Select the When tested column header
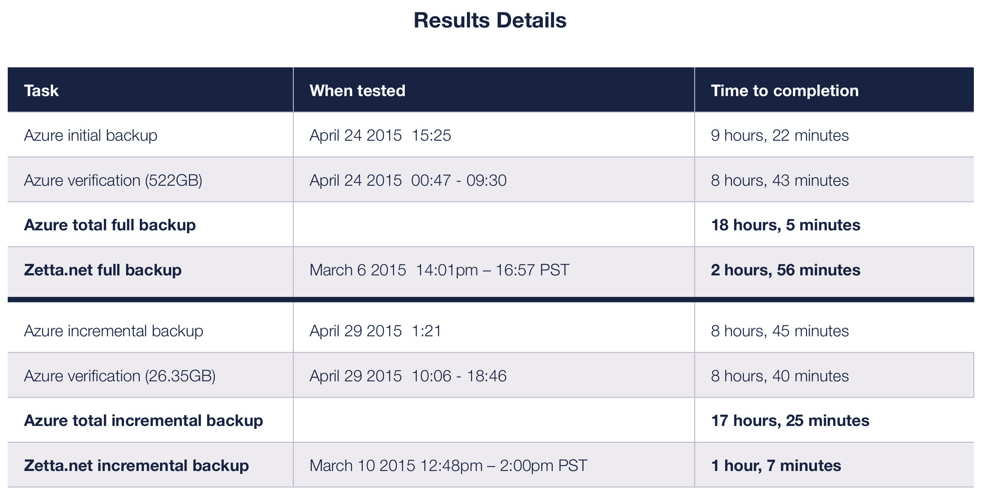This screenshot has width=1000, height=498. click(357, 91)
